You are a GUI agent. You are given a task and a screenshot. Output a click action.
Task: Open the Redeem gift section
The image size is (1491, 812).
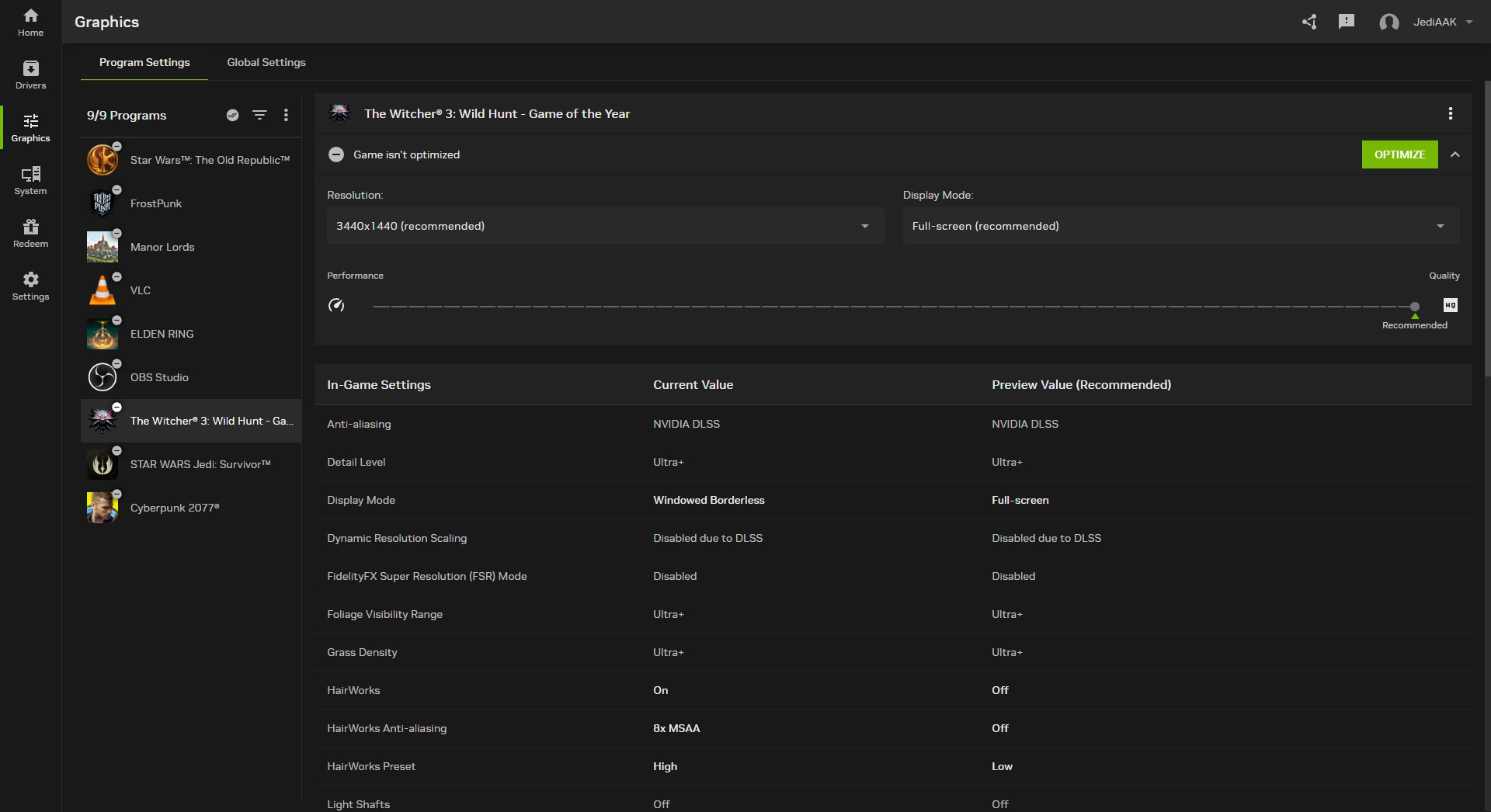(x=30, y=234)
